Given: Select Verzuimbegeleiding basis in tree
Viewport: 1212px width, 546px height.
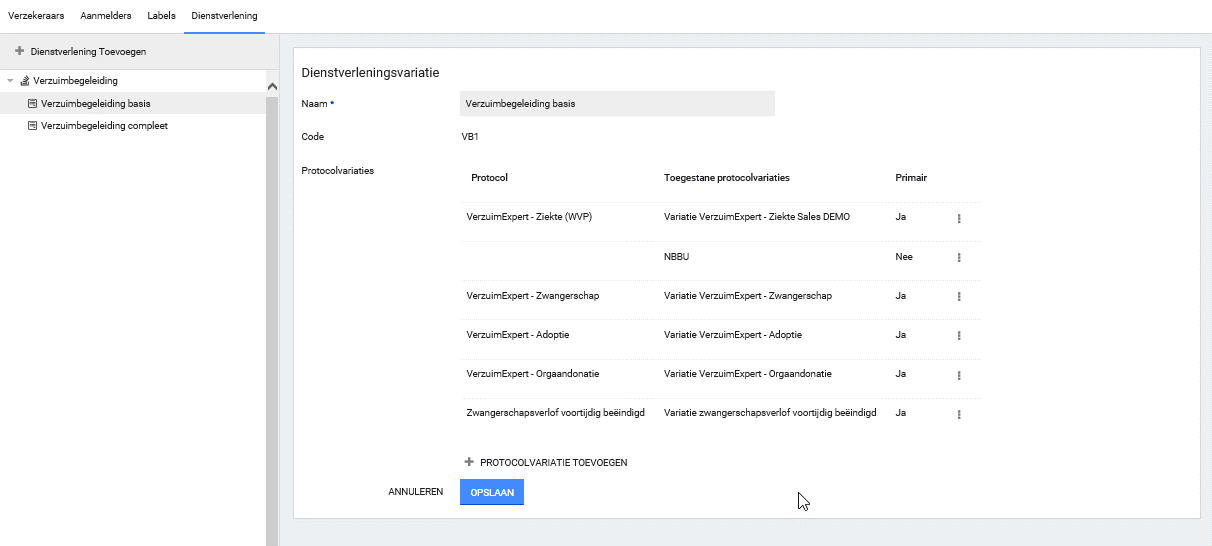Looking at the screenshot, I should 95,103.
